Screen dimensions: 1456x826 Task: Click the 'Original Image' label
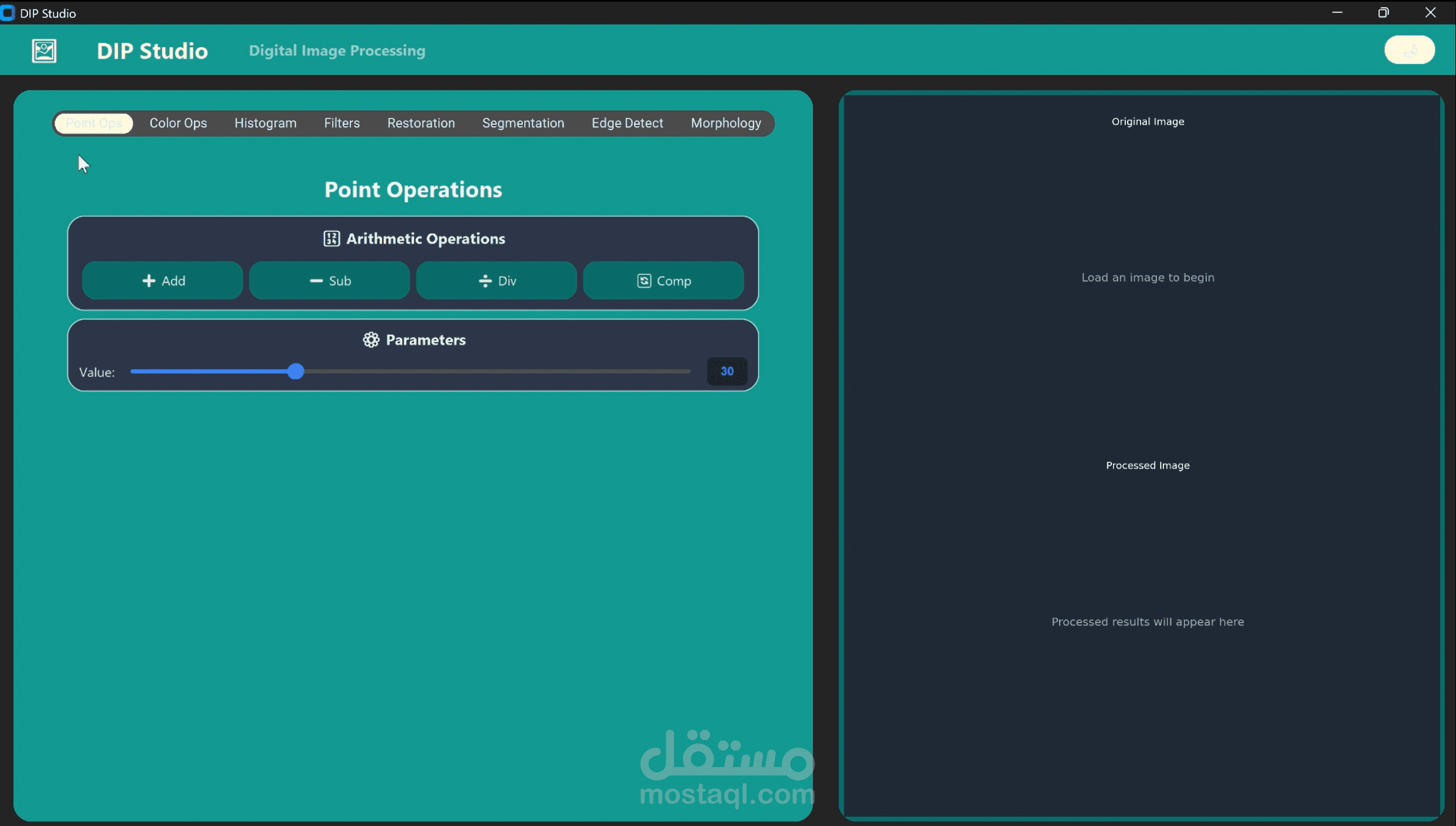click(1148, 121)
